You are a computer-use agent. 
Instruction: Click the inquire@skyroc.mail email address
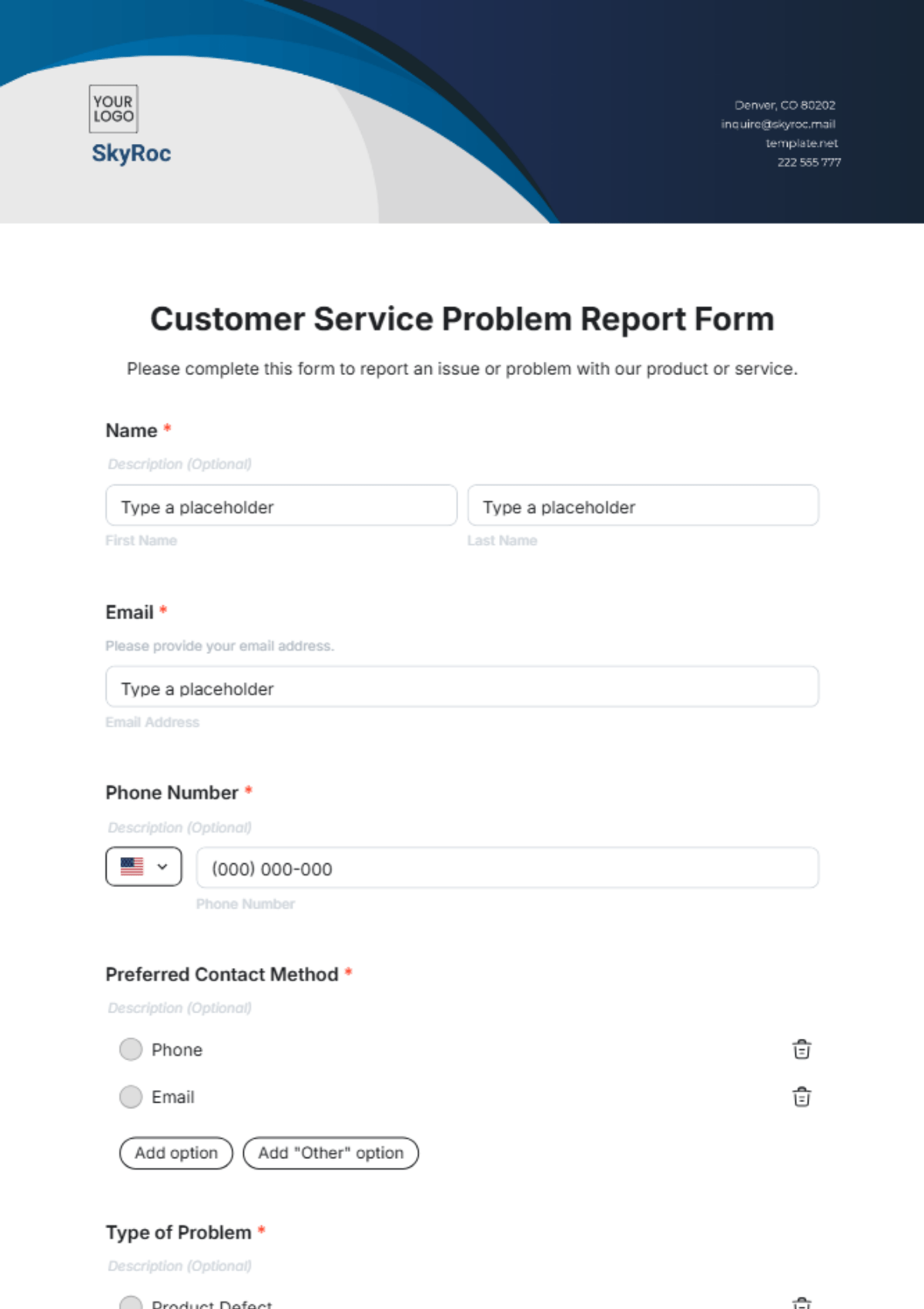click(x=778, y=124)
